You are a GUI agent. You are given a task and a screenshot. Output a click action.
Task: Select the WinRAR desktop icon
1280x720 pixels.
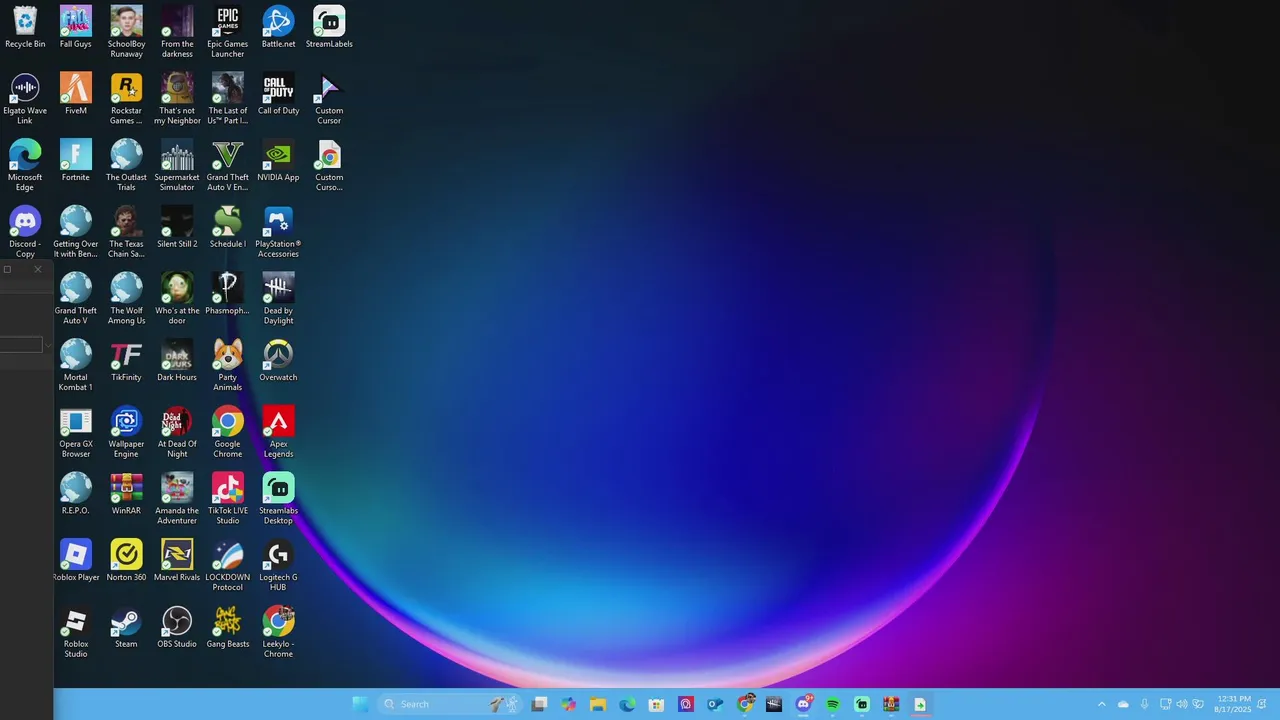pos(126,493)
